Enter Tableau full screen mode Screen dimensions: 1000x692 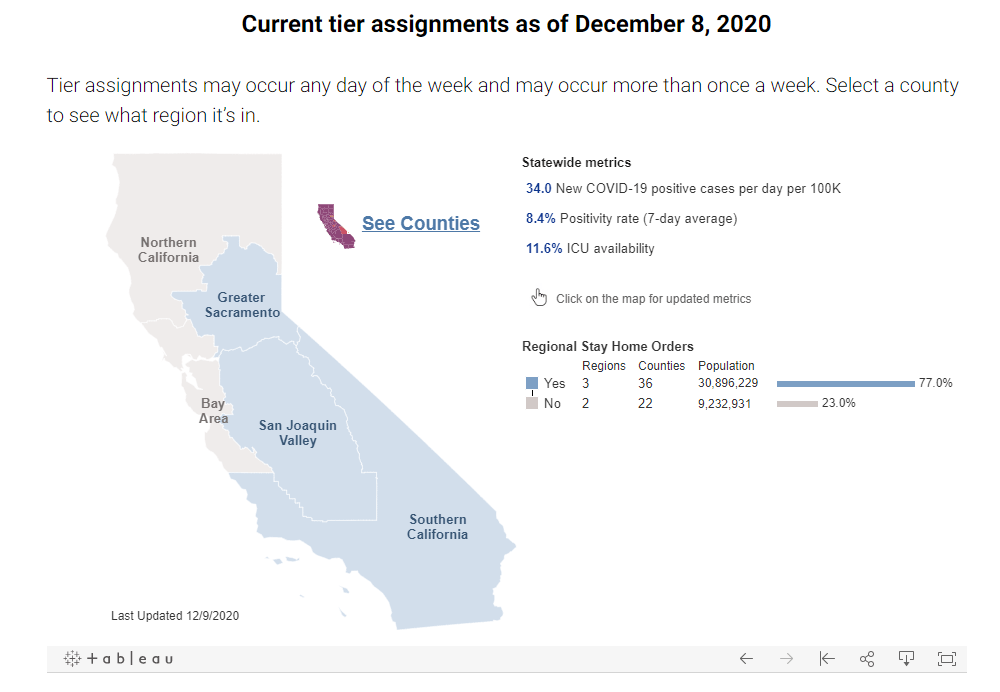pos(946,658)
